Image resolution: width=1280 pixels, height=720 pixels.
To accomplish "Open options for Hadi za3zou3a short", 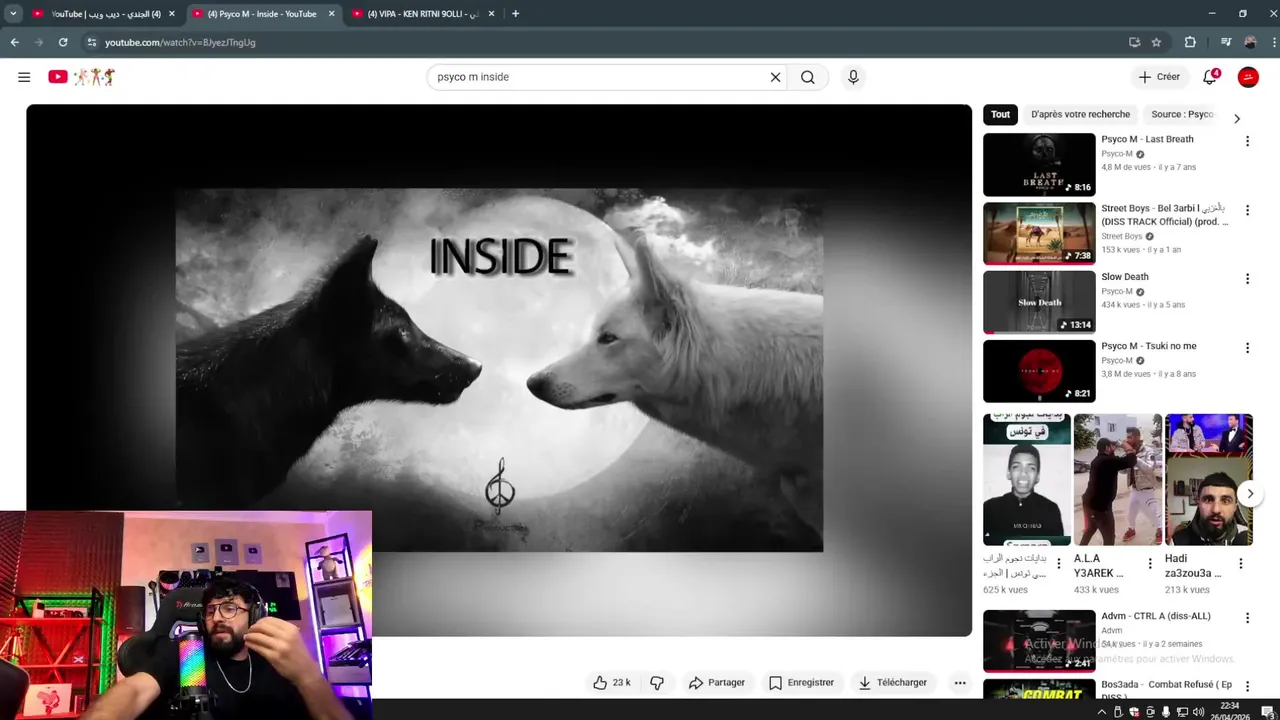I will (1241, 564).
